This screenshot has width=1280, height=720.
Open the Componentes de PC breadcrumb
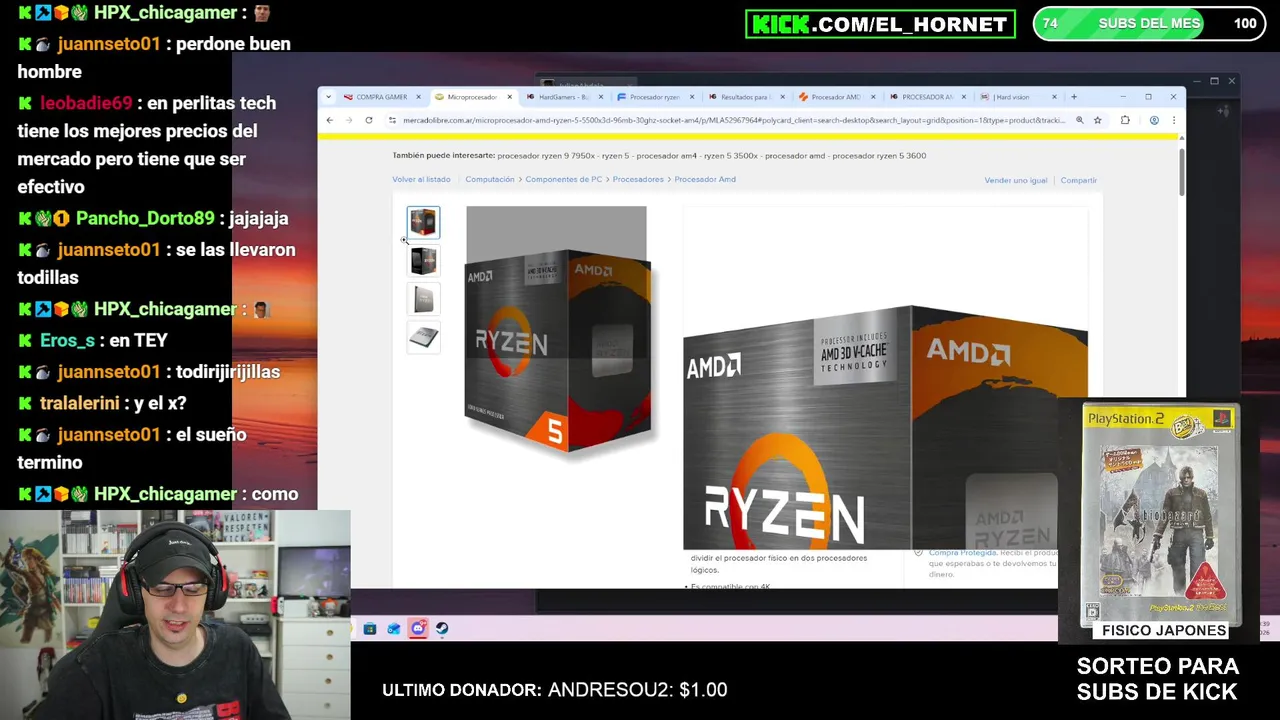[x=563, y=179]
